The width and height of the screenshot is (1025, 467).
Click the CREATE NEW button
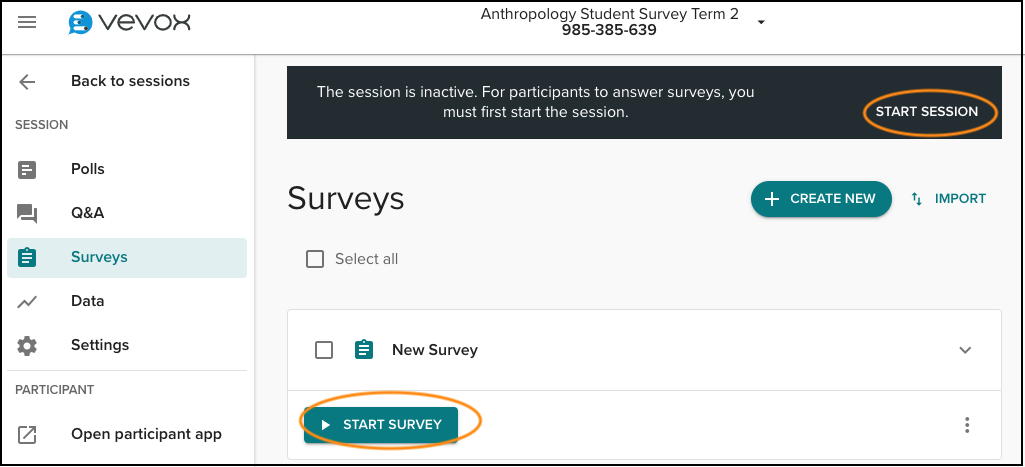[x=821, y=199]
